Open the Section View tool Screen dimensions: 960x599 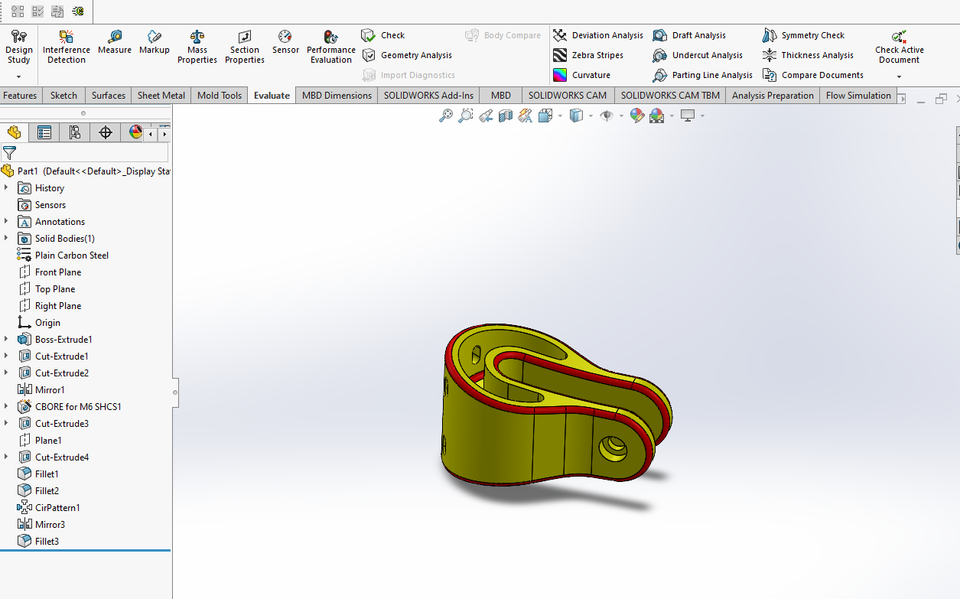click(505, 115)
